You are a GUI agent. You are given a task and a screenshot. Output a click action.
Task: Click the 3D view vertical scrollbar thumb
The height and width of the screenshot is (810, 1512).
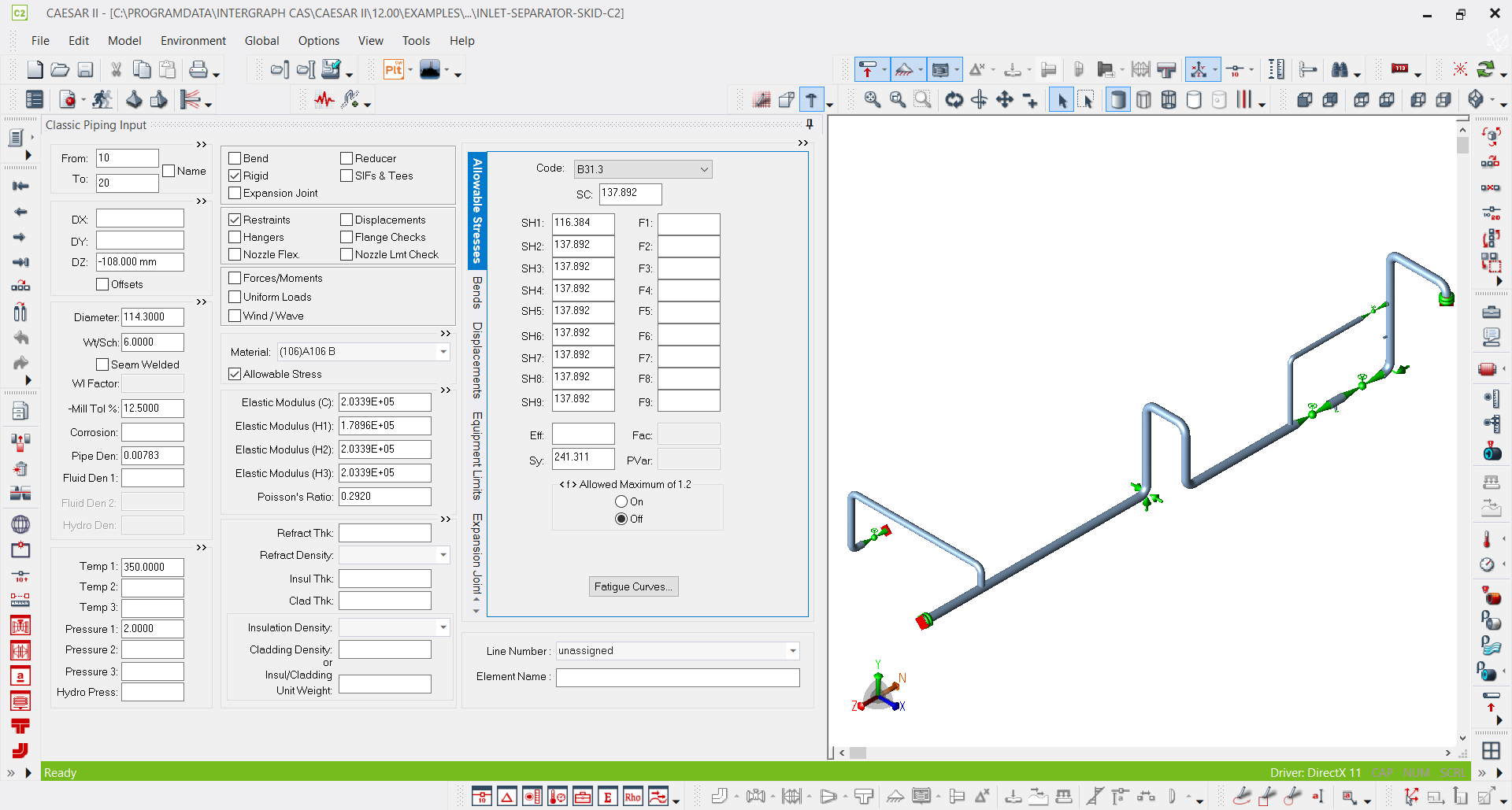(x=1462, y=146)
